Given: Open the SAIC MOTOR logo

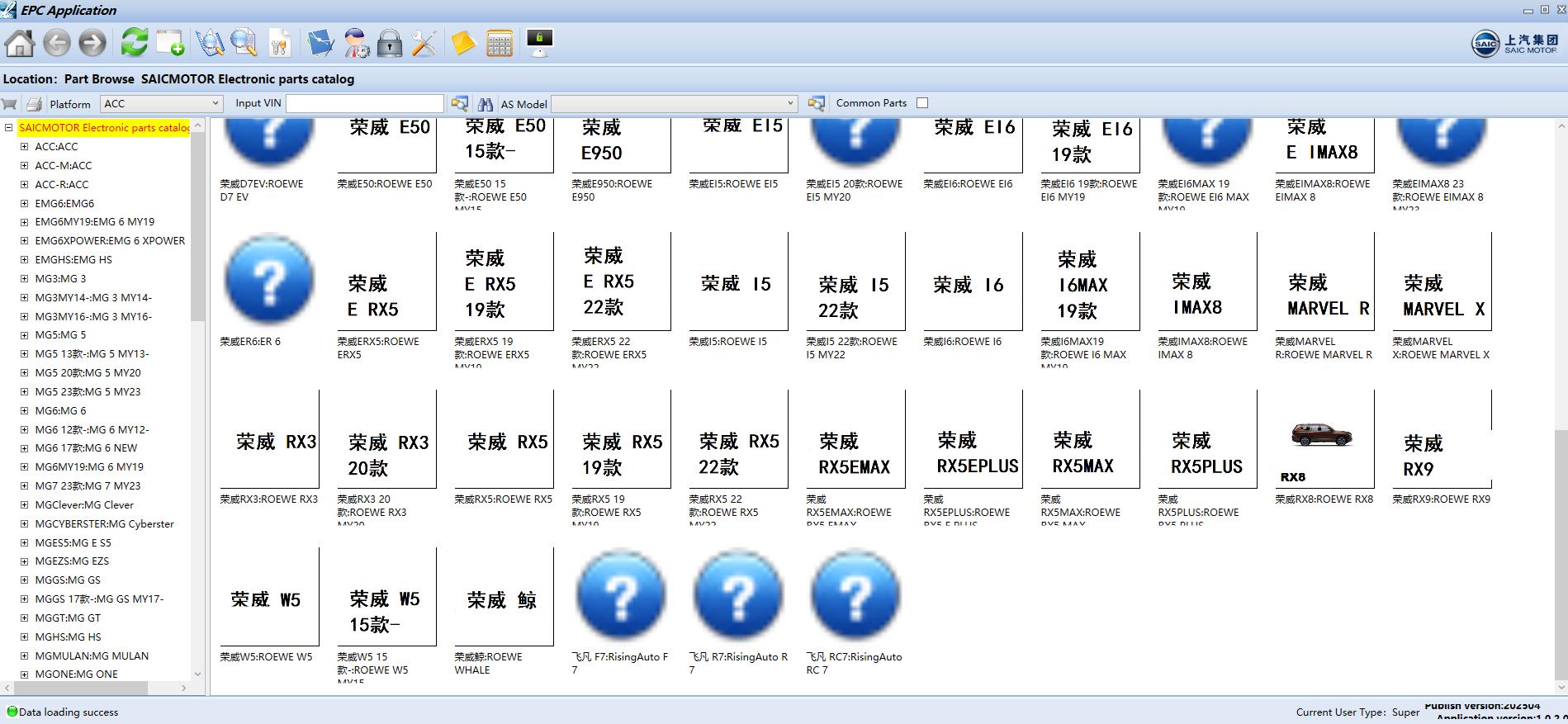Looking at the screenshot, I should [x=1514, y=44].
